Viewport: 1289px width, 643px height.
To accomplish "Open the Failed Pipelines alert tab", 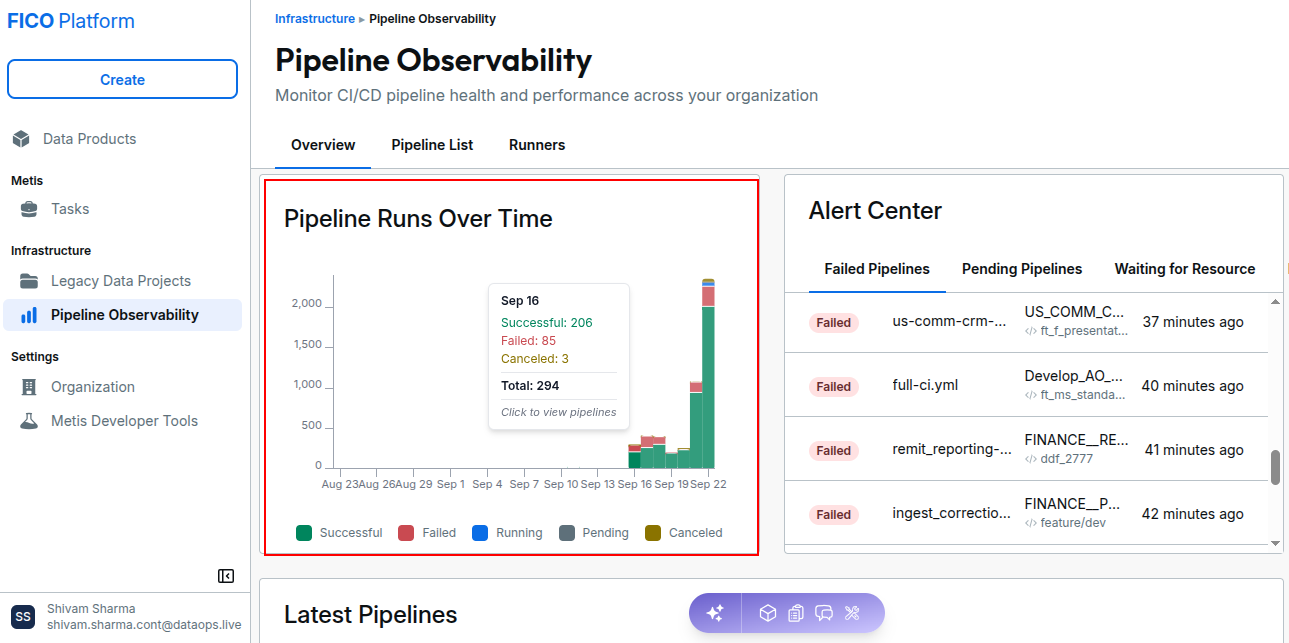I will pyautogui.click(x=877, y=269).
